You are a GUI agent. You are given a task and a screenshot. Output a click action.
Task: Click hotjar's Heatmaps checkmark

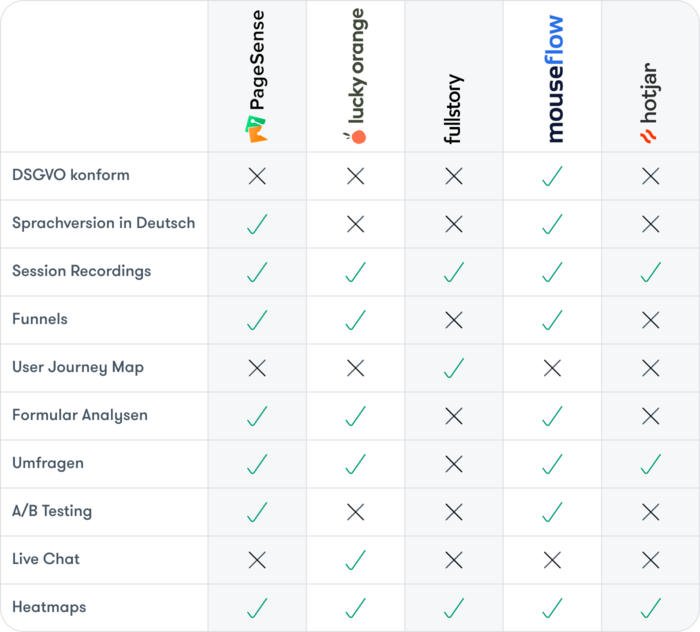pos(650,608)
